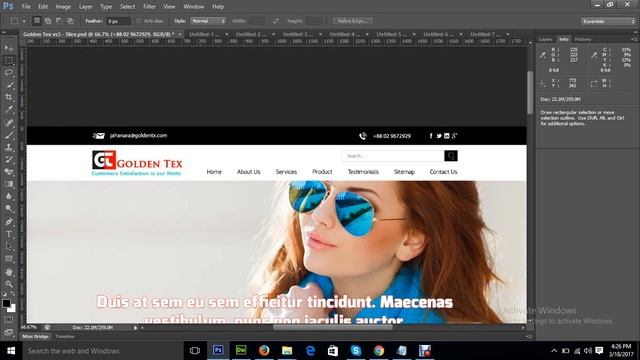Select the Blur tool
This screenshot has height=360, width=640.
(9, 196)
